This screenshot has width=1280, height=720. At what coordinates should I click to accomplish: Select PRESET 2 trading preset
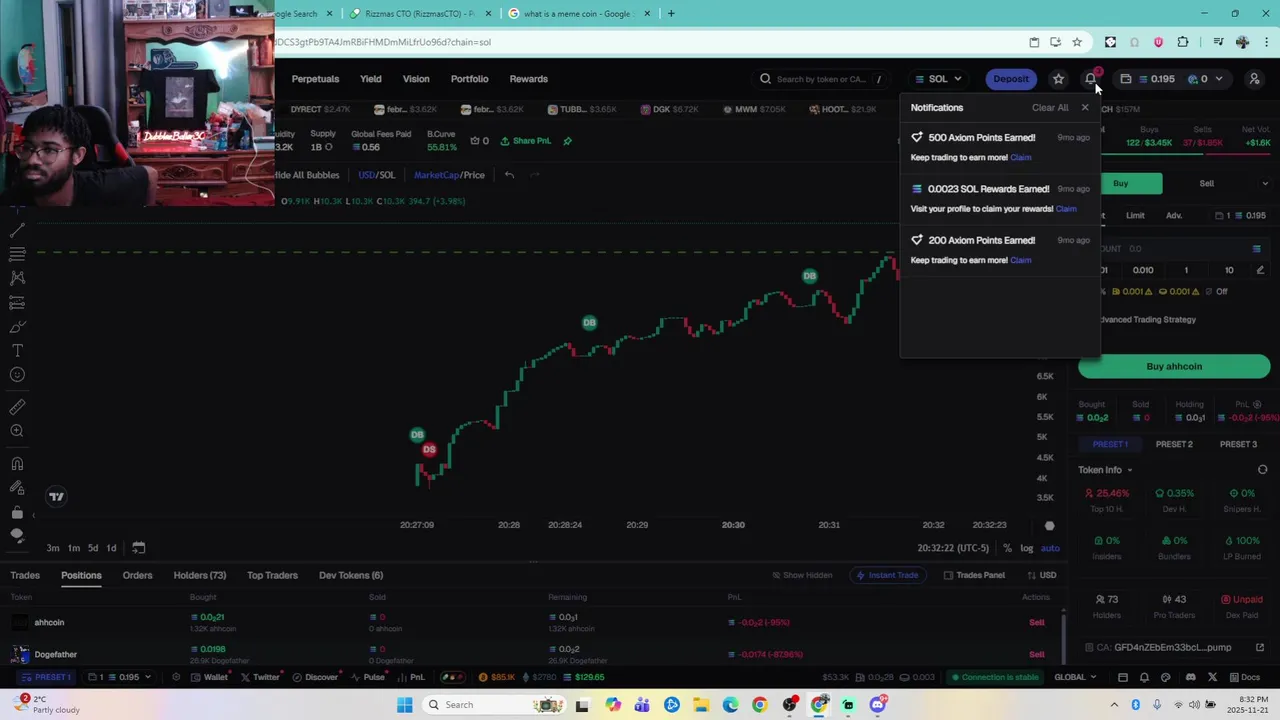[1174, 444]
